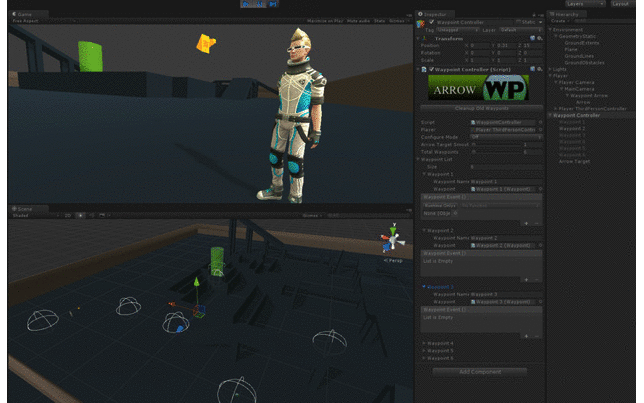Image resolution: width=644 pixels, height=403 pixels.
Task: Click the Persp label under the gizmo
Action: point(393,260)
